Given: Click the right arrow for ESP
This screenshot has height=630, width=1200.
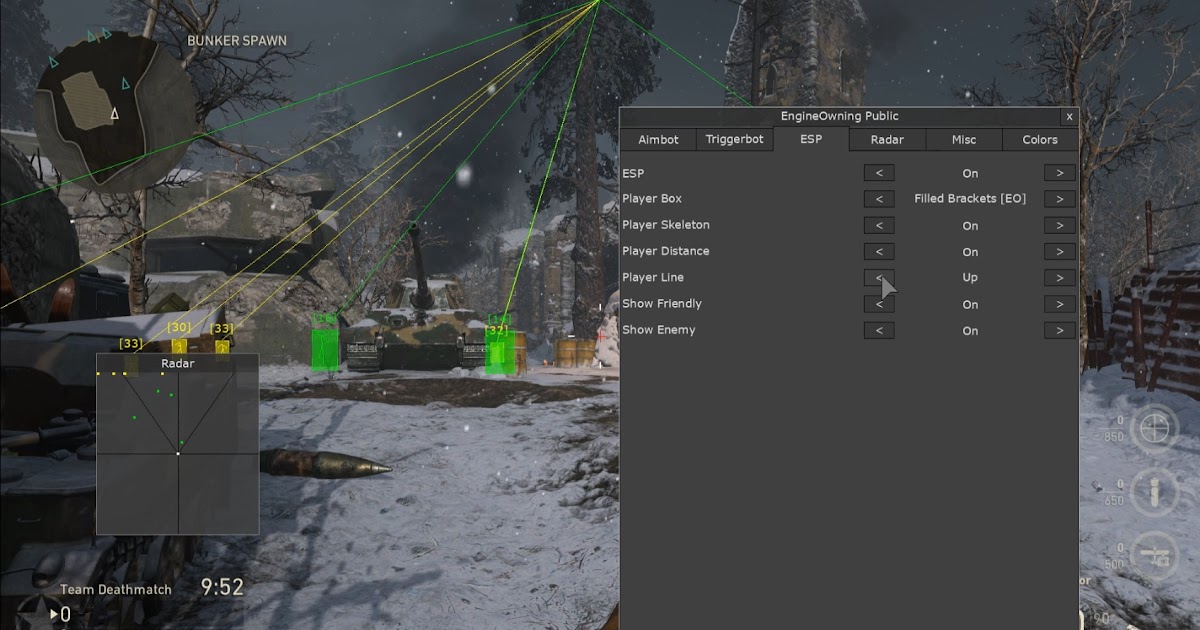Looking at the screenshot, I should click(x=1060, y=173).
